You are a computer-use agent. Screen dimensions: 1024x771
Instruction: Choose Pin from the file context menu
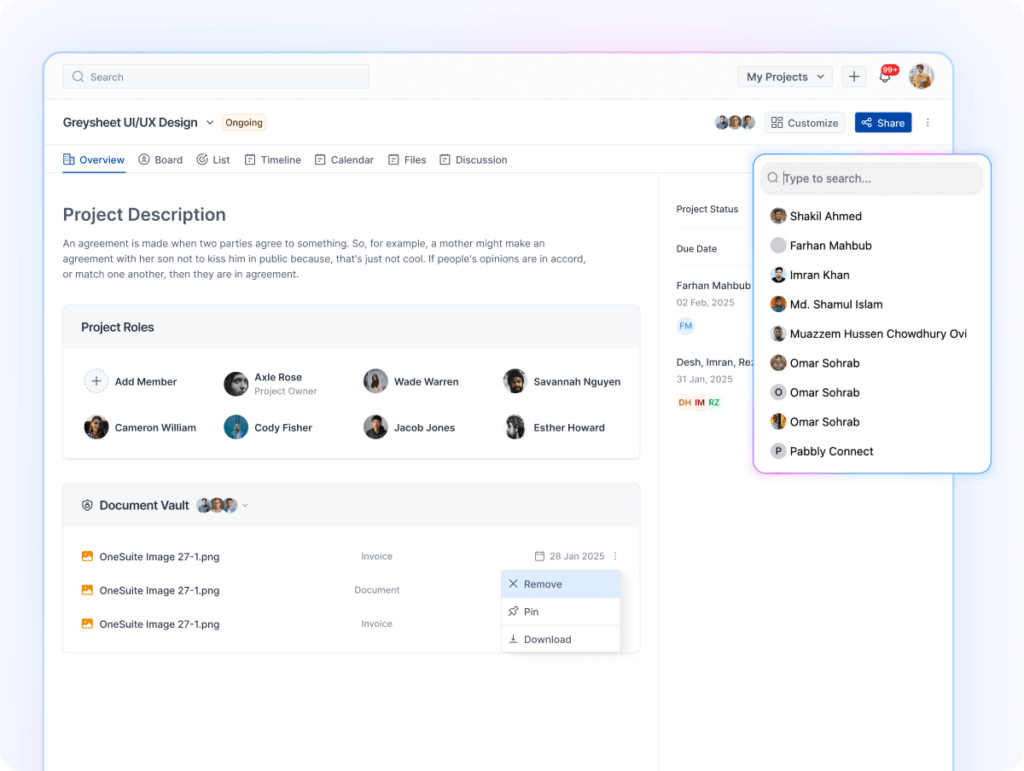click(x=560, y=612)
